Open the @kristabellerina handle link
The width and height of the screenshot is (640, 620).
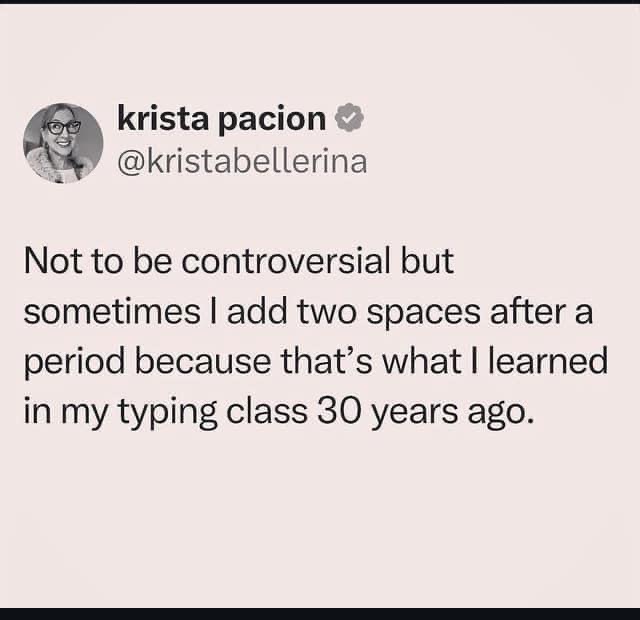click(241, 161)
